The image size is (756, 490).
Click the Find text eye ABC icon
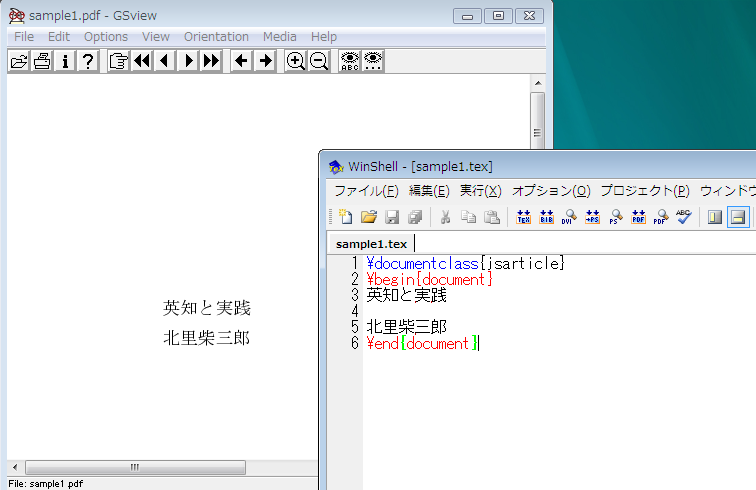tap(350, 61)
